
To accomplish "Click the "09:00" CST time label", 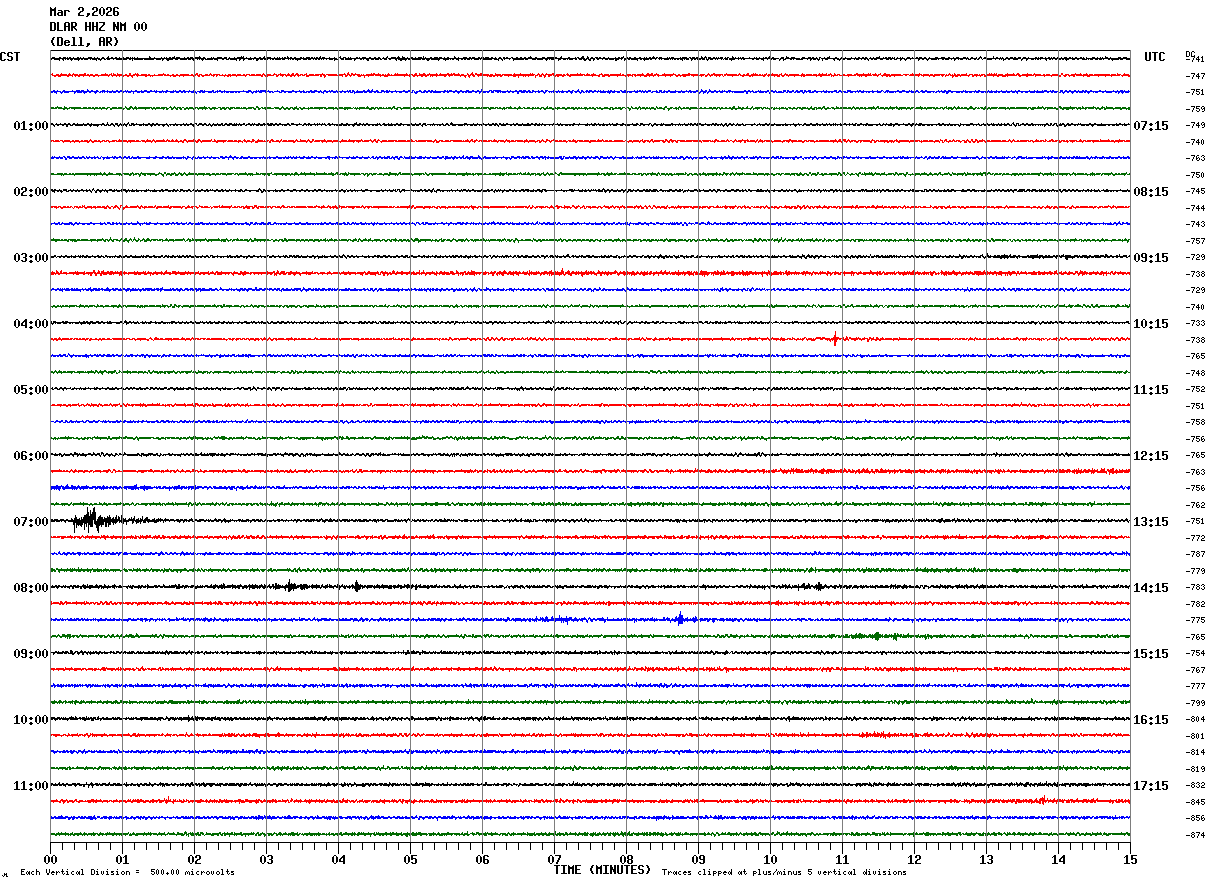I will click(31, 654).
